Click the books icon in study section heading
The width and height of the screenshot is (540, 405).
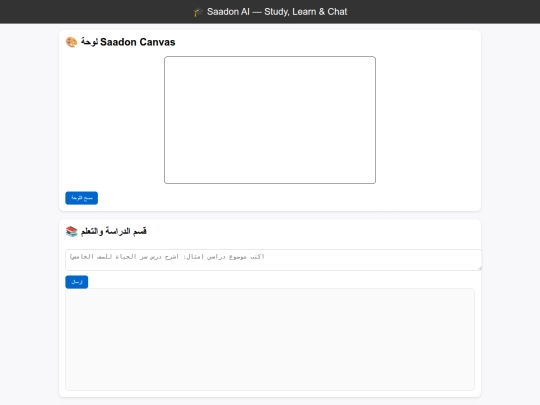click(x=72, y=231)
